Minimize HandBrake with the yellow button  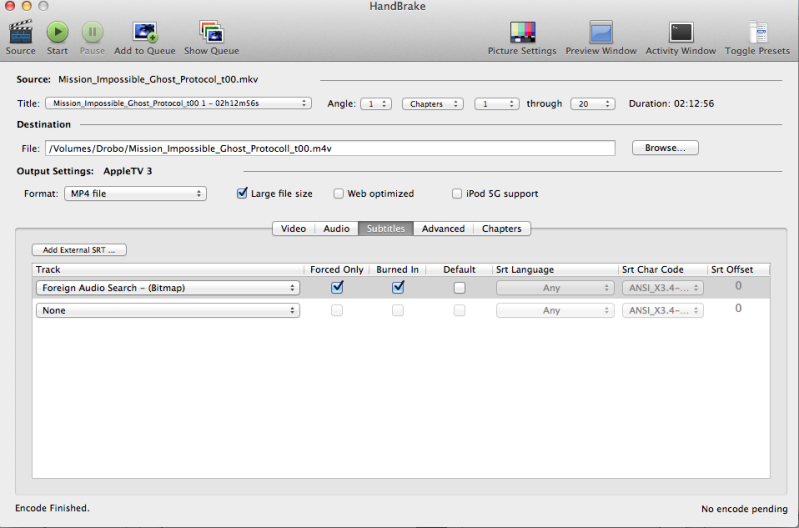click(26, 6)
